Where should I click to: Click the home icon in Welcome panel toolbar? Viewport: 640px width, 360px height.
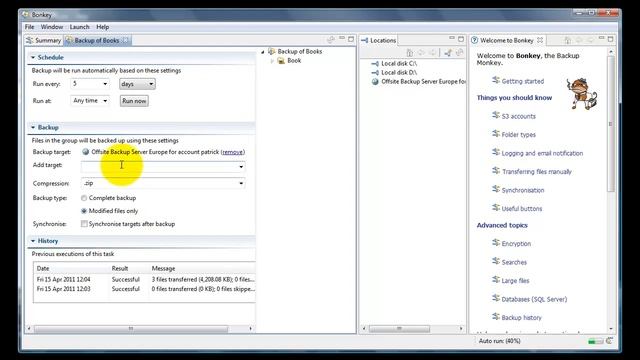coord(568,40)
